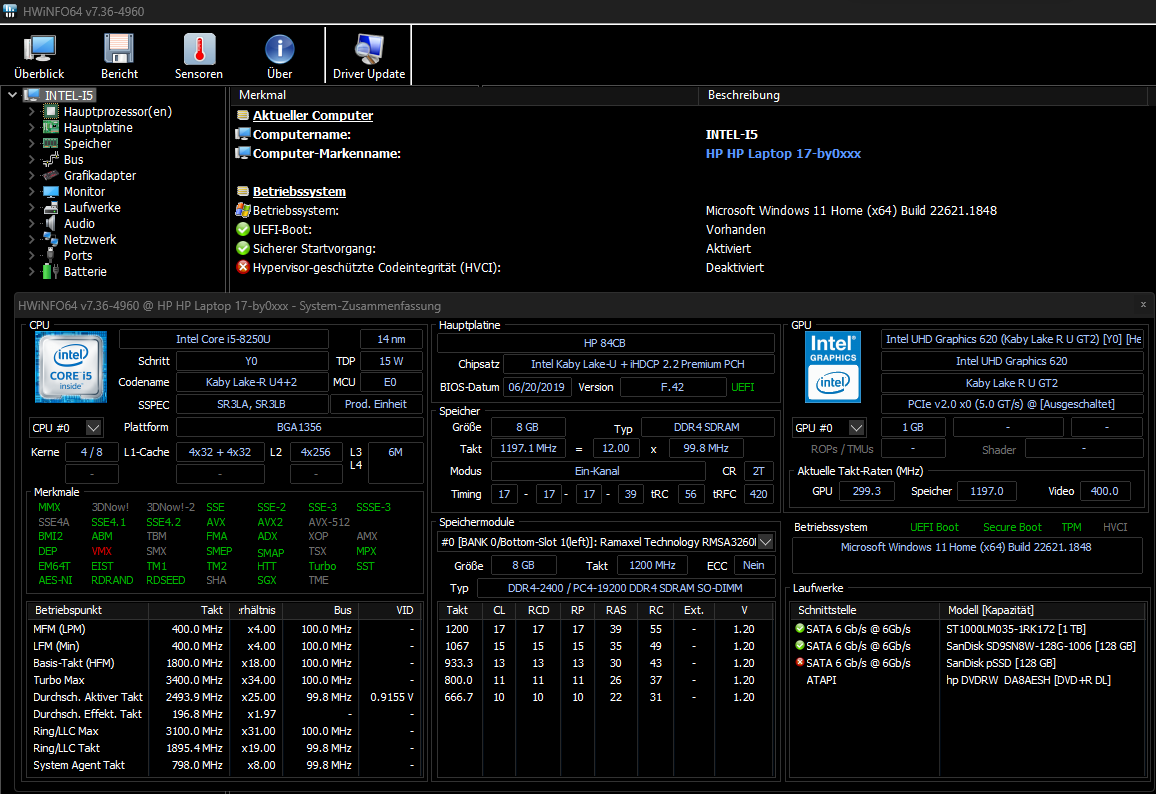
Task: Click the HVCI red cross icon
Action: 243,267
